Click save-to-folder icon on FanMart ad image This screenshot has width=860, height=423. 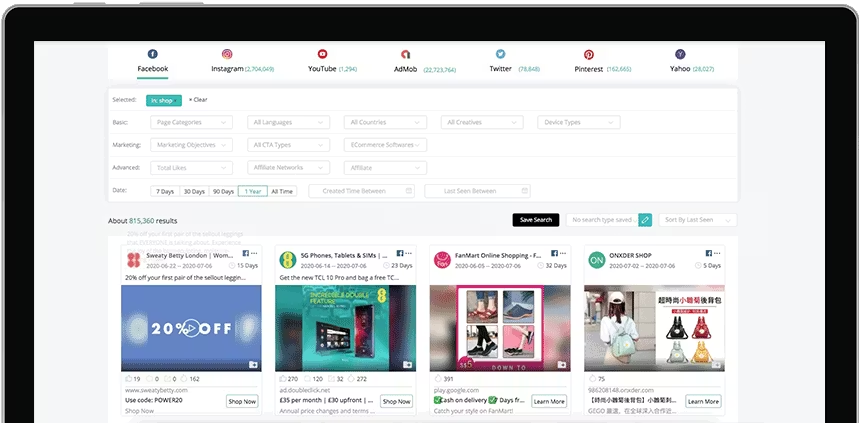(x=561, y=364)
